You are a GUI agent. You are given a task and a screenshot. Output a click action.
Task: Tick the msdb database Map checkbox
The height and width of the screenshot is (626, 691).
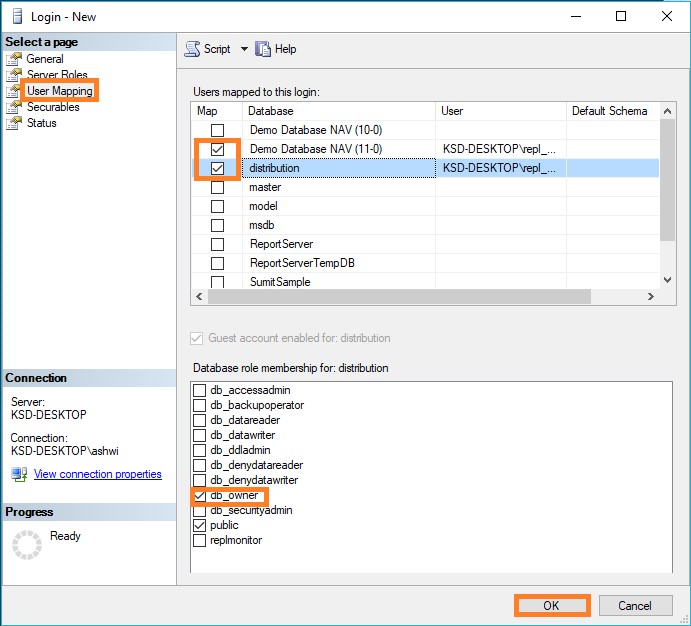(217, 225)
